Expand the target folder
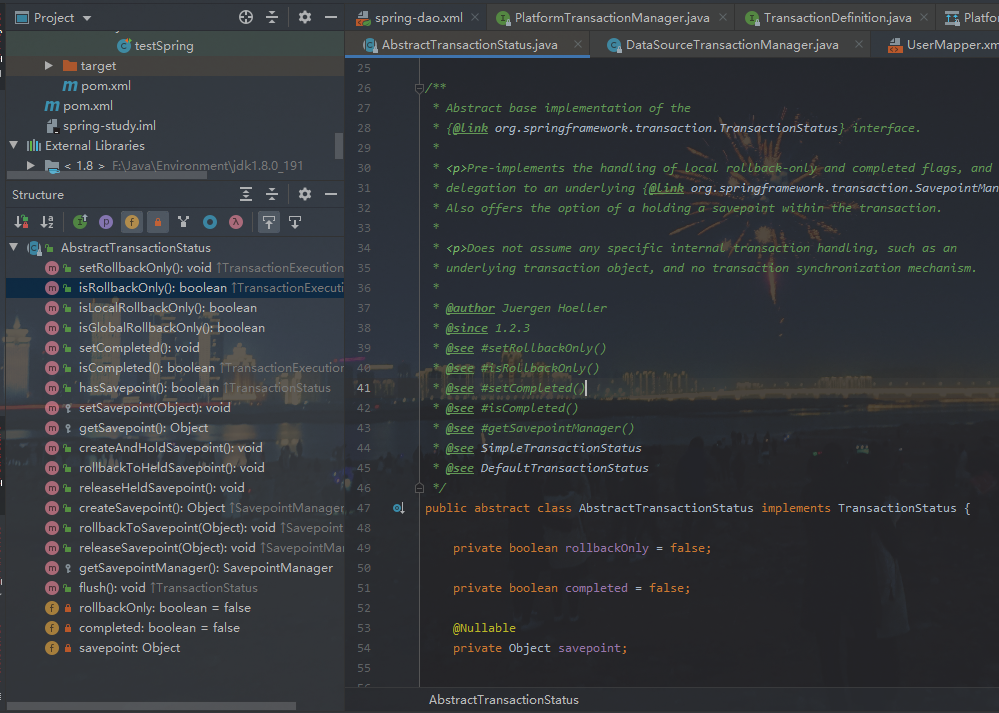 [48, 66]
